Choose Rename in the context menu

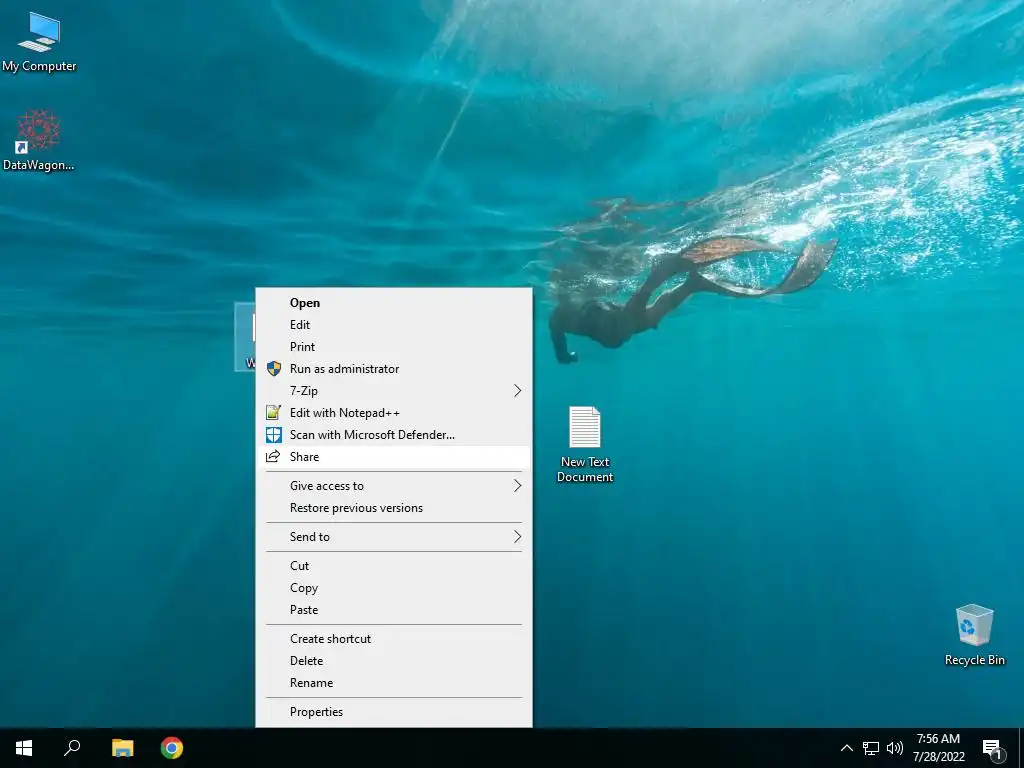pos(394,682)
